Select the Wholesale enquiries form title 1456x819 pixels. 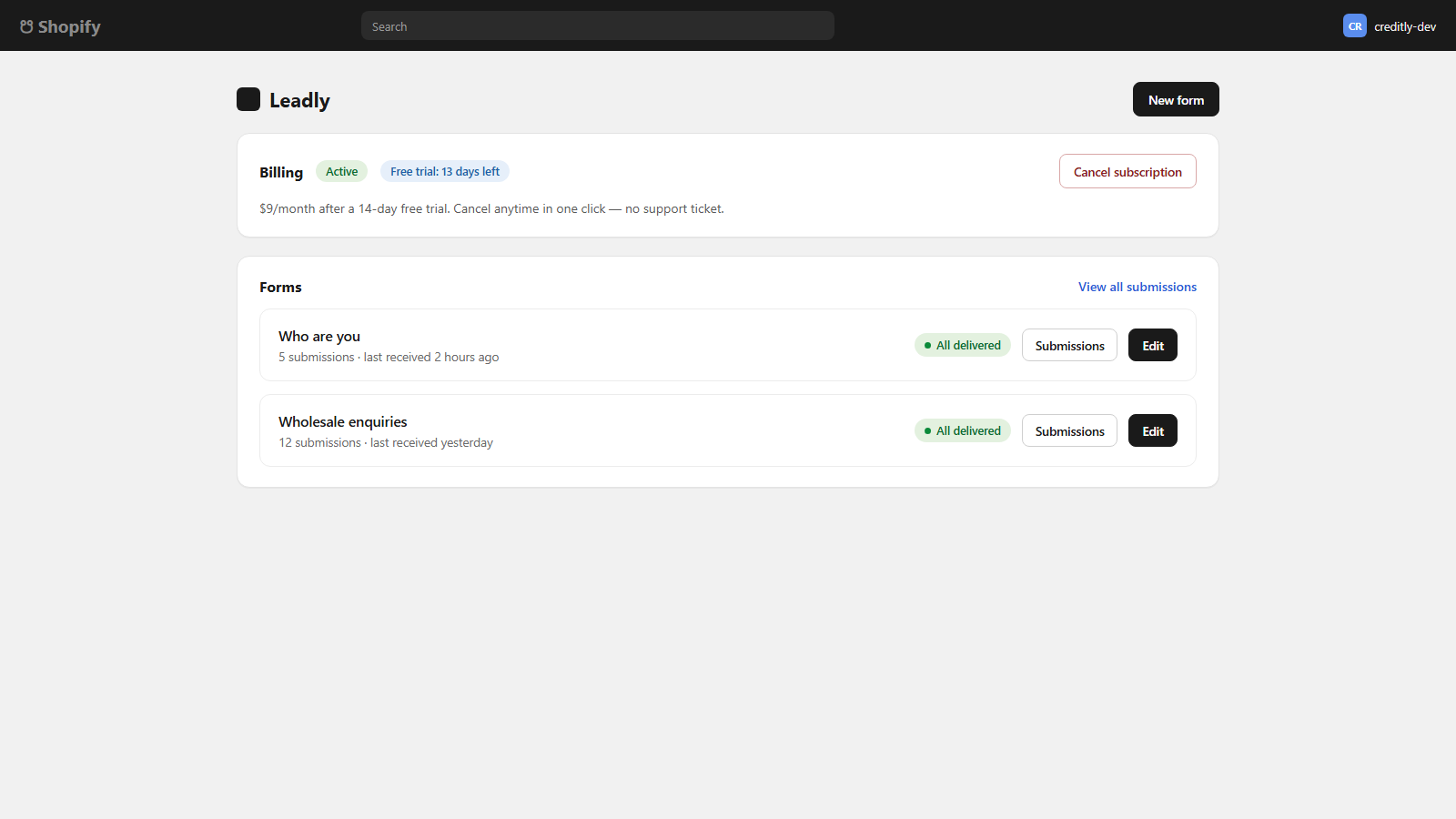[343, 421]
